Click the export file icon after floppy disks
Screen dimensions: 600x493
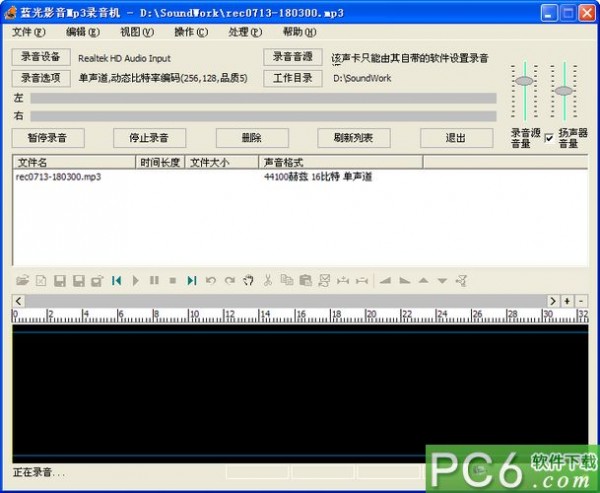[97, 281]
